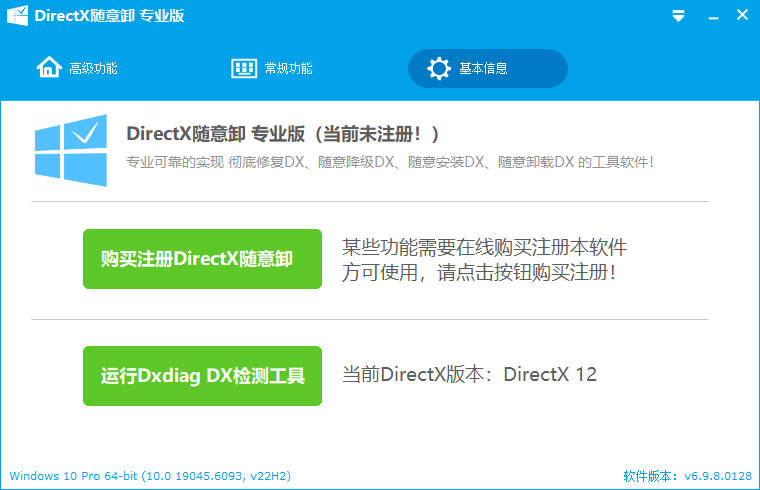Open the 高级功能 tab
760x490 pixels.
(77, 68)
